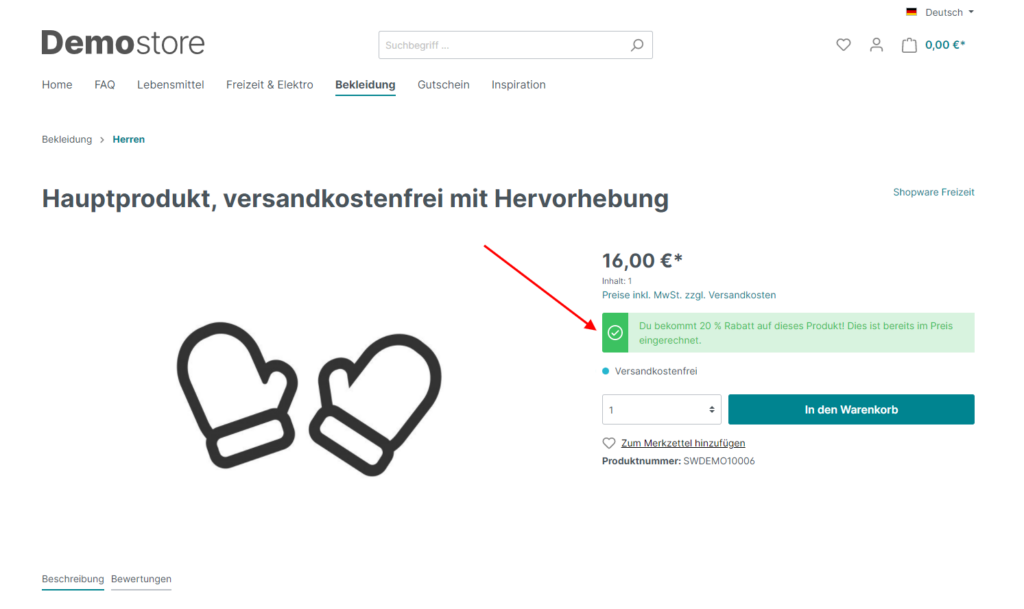The height and width of the screenshot is (609, 1024).
Task: Click the Zum Merkzettel hinzufügen link
Action: click(683, 443)
